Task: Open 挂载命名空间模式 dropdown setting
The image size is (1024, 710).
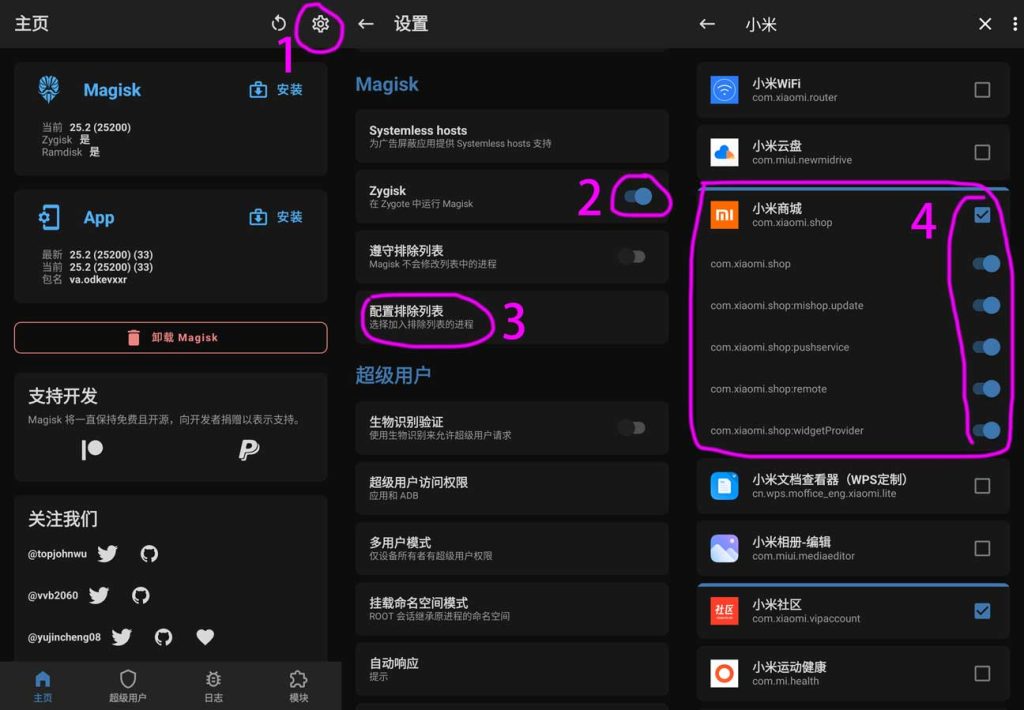Action: [512, 608]
